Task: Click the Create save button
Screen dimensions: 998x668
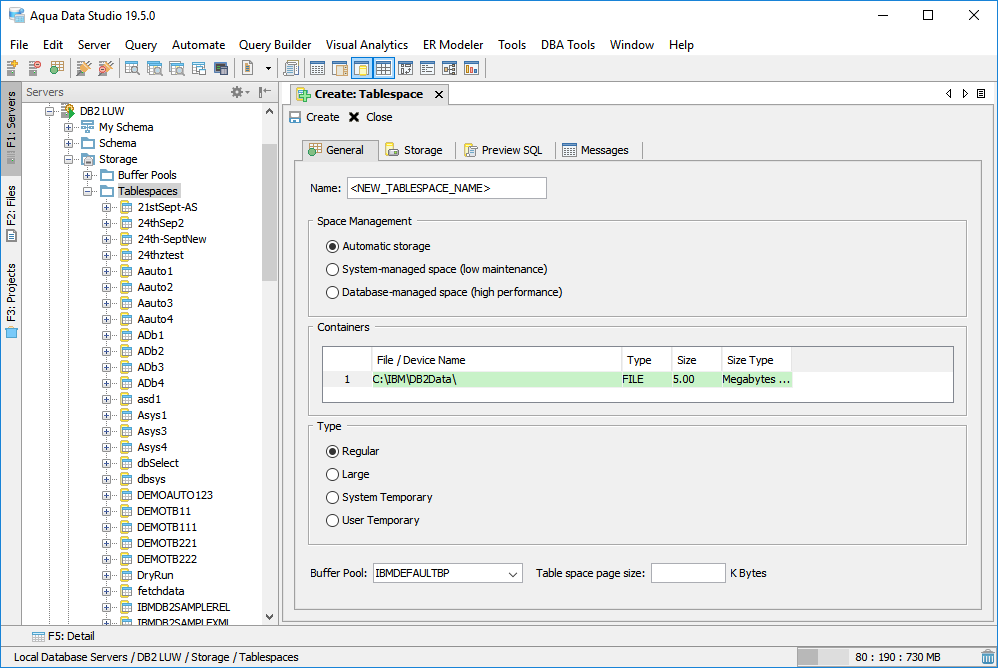Action: coord(314,117)
